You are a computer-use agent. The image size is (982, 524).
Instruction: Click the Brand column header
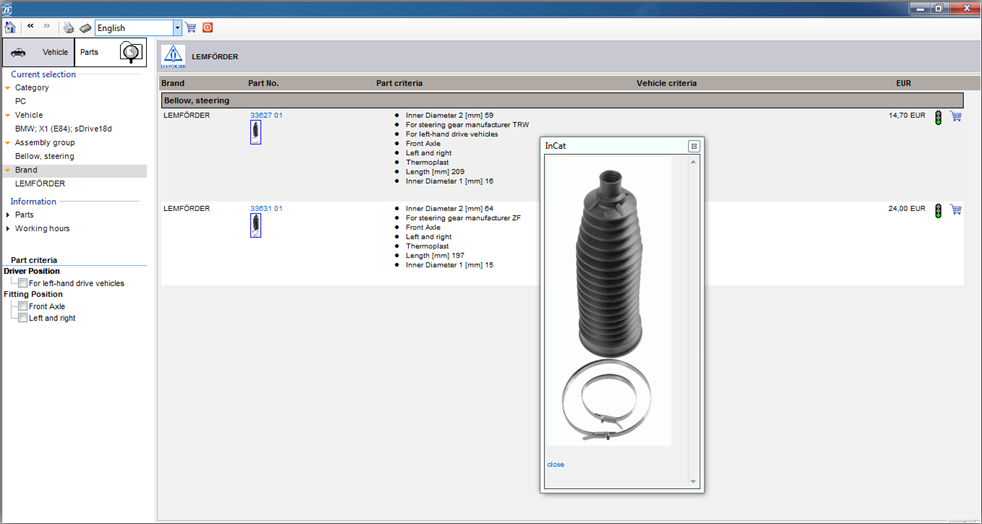(x=173, y=83)
